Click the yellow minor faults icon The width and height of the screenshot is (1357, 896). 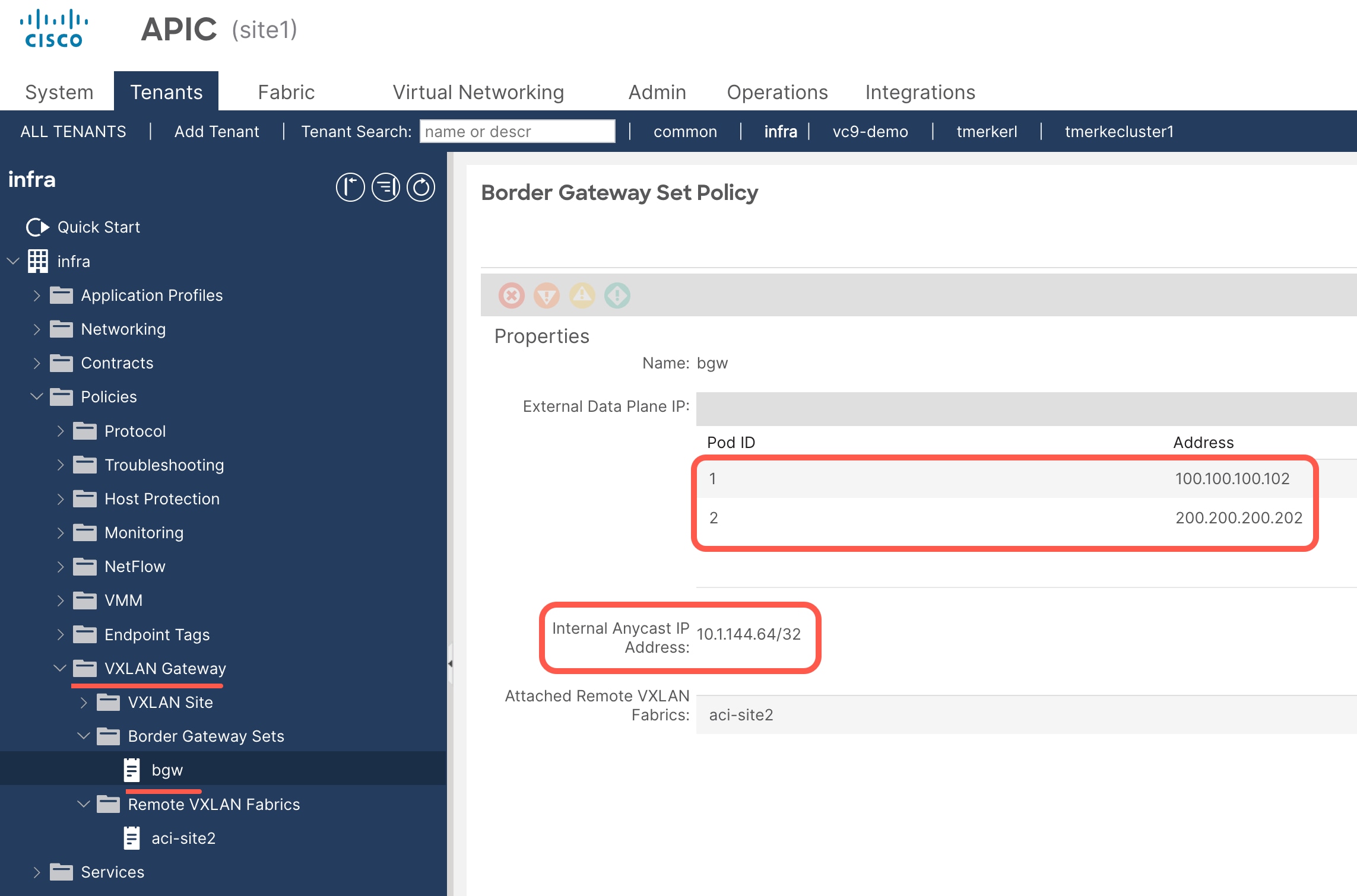click(x=582, y=295)
